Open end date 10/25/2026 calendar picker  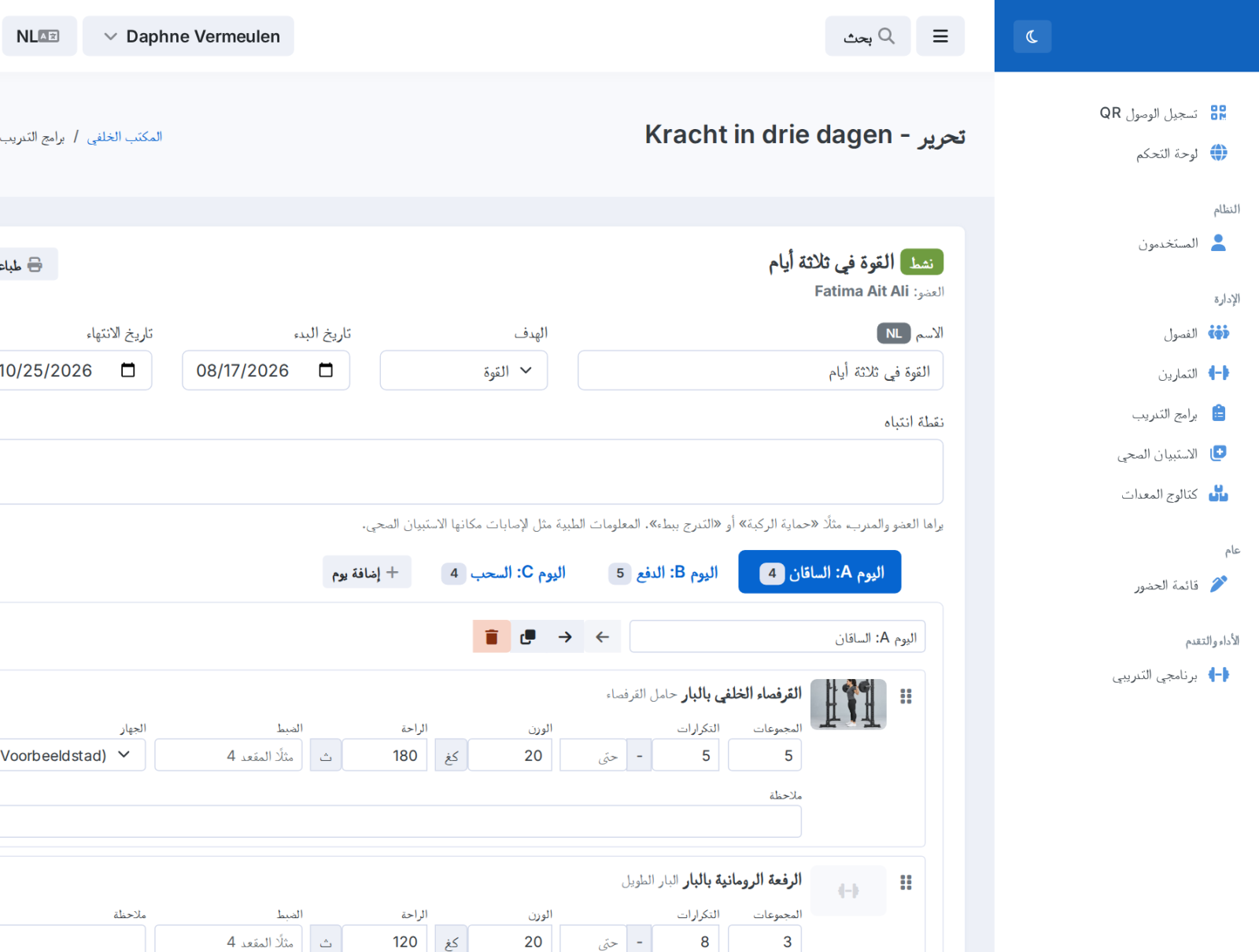tap(128, 371)
